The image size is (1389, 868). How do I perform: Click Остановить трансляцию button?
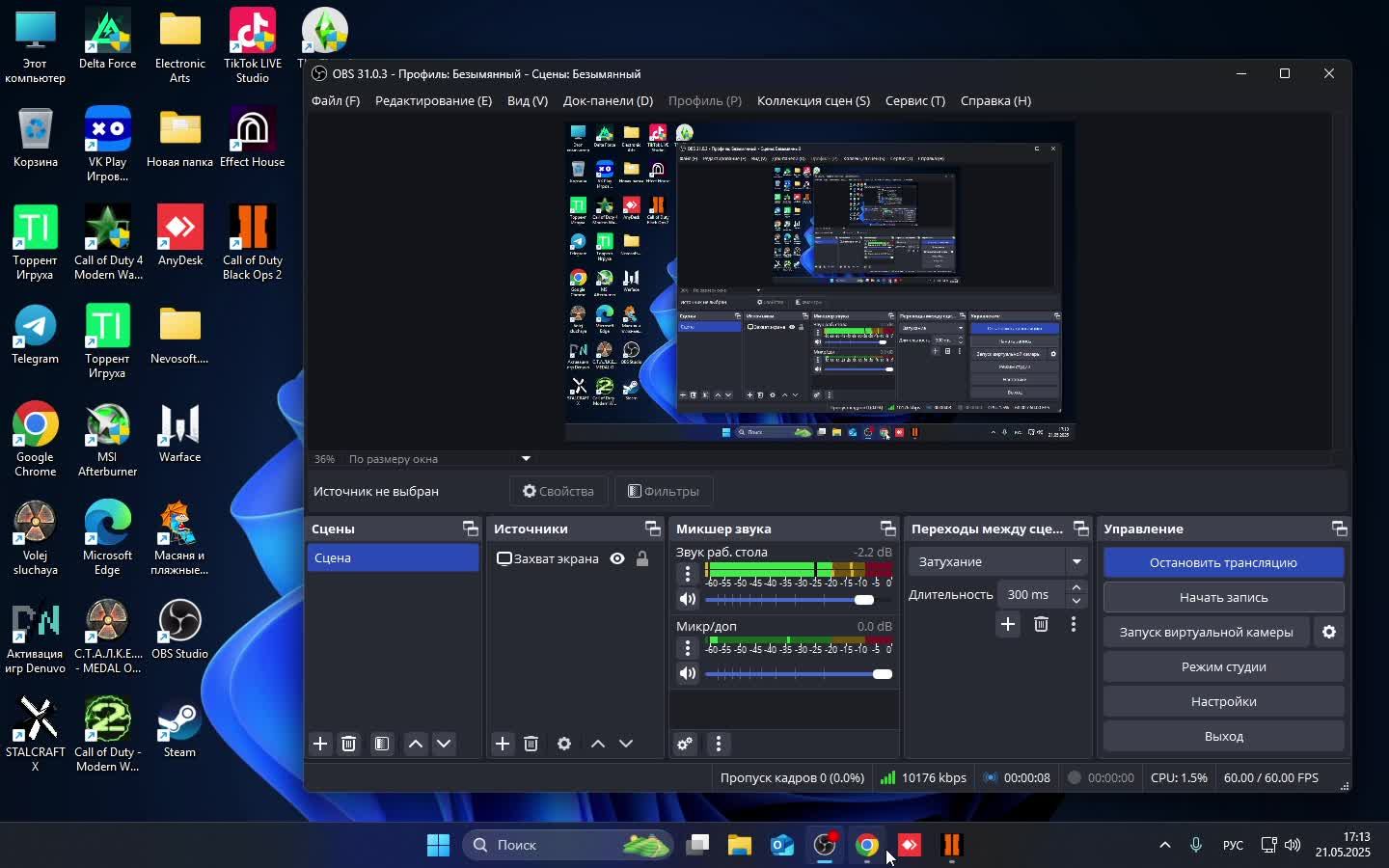[x=1224, y=562]
